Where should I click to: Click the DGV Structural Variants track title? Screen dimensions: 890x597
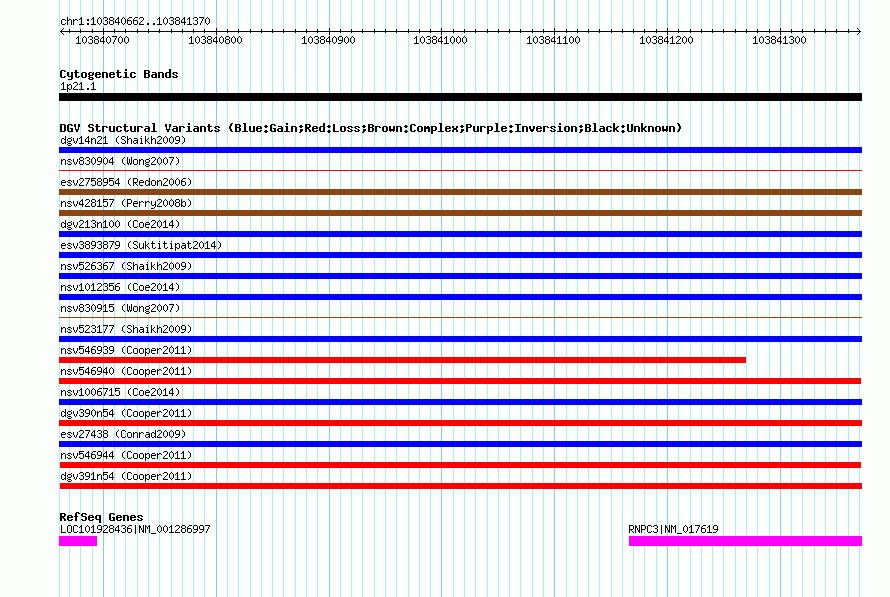coord(371,128)
